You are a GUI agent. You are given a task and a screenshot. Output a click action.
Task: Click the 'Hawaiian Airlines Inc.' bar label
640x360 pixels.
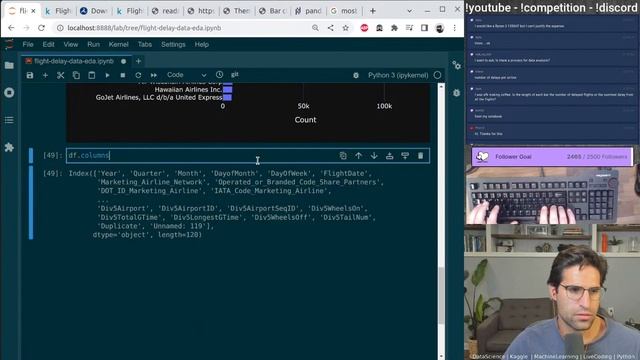[188, 89]
